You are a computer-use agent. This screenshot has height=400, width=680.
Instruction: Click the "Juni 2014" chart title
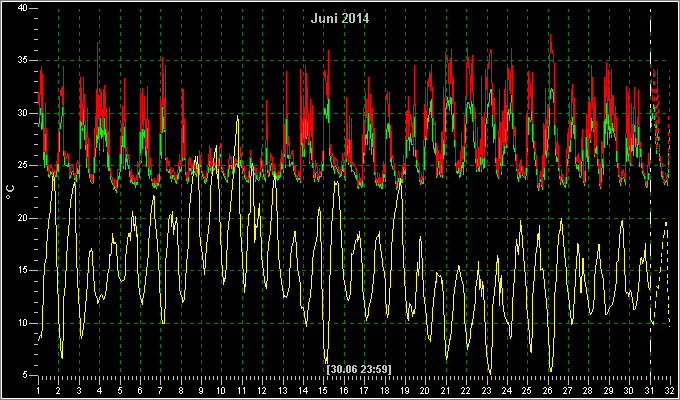[340, 19]
